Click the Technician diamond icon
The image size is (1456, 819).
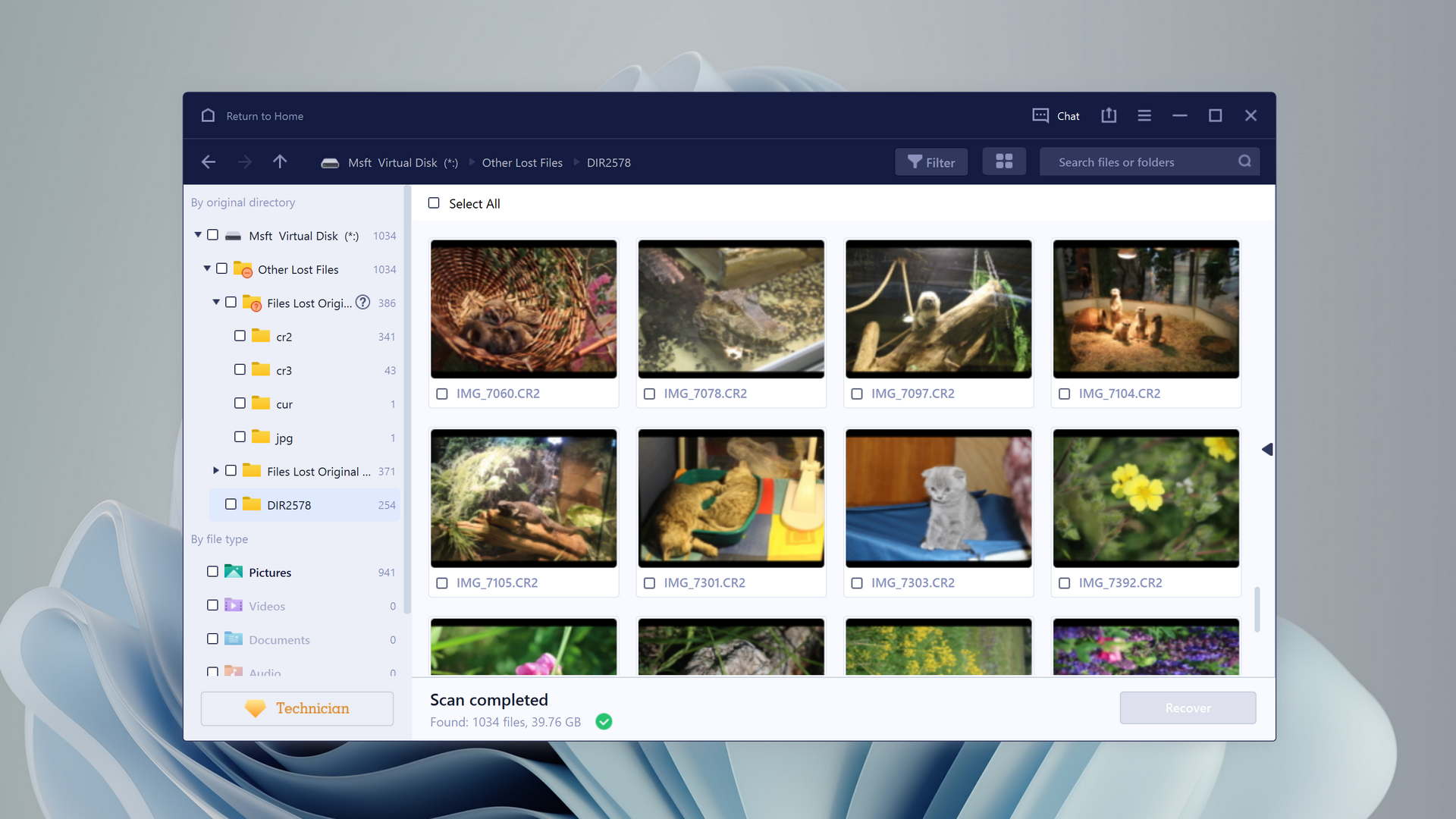coord(256,708)
